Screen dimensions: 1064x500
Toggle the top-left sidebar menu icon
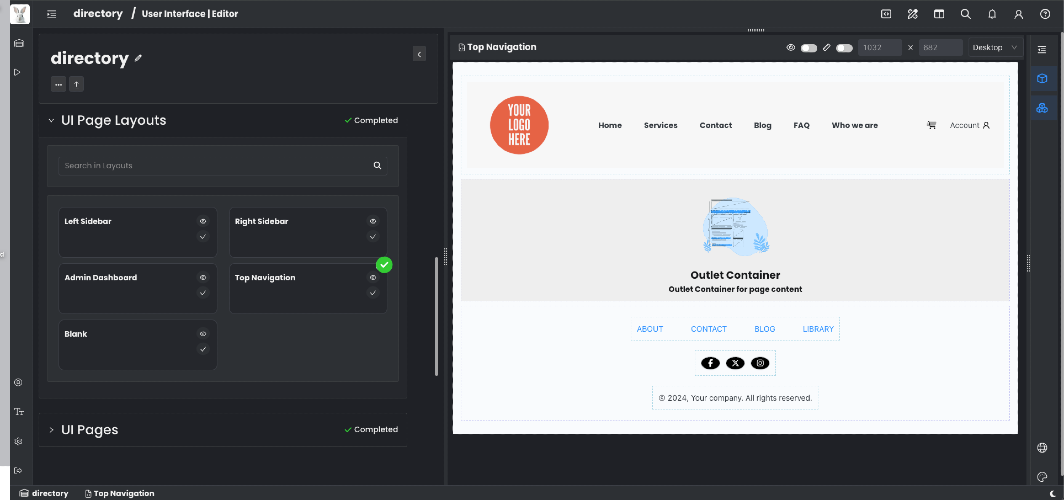52,14
